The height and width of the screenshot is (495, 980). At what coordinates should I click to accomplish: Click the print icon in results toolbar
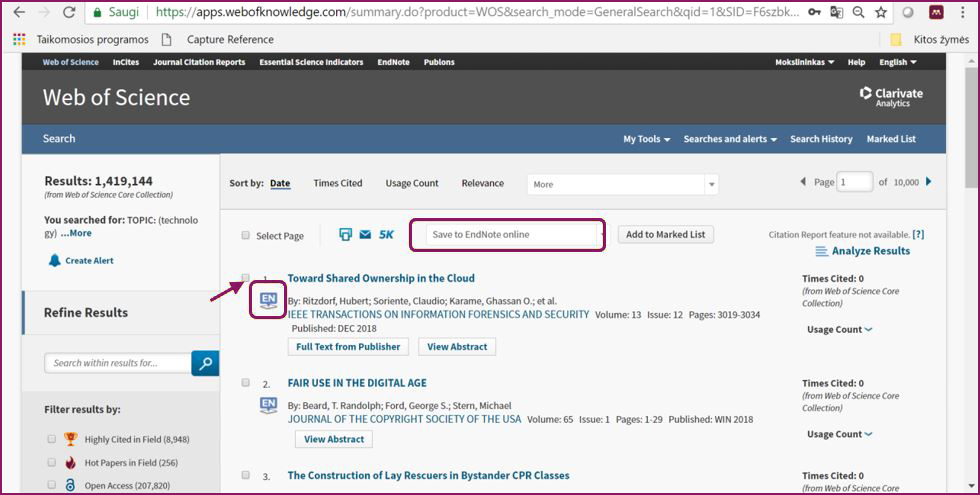click(346, 235)
